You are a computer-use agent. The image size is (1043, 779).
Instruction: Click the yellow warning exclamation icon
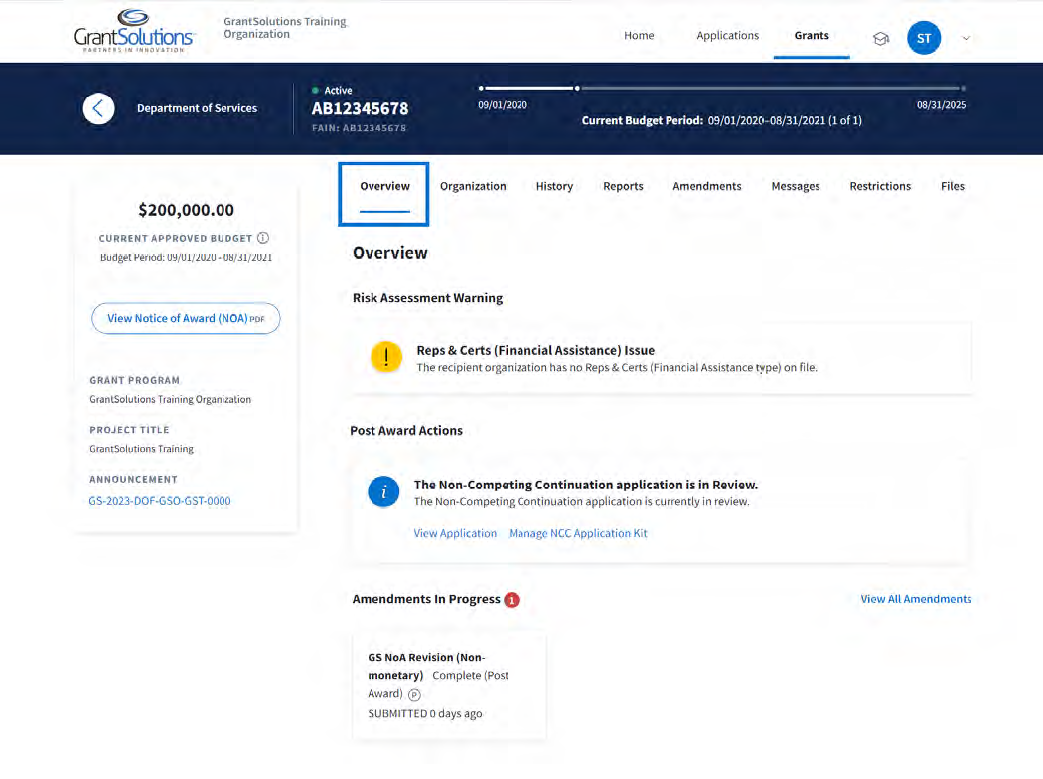pyautogui.click(x=386, y=358)
